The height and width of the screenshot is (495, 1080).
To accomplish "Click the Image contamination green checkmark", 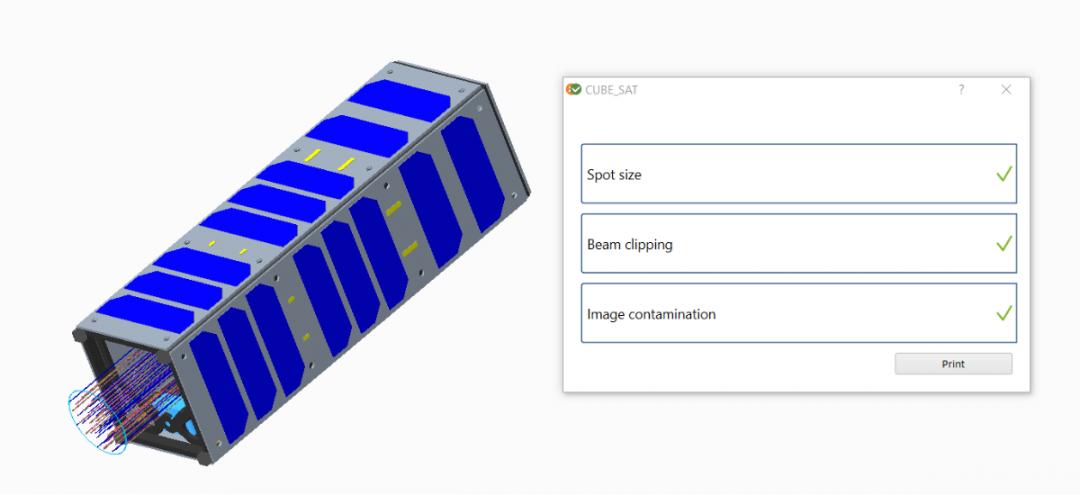I will [x=1004, y=314].
